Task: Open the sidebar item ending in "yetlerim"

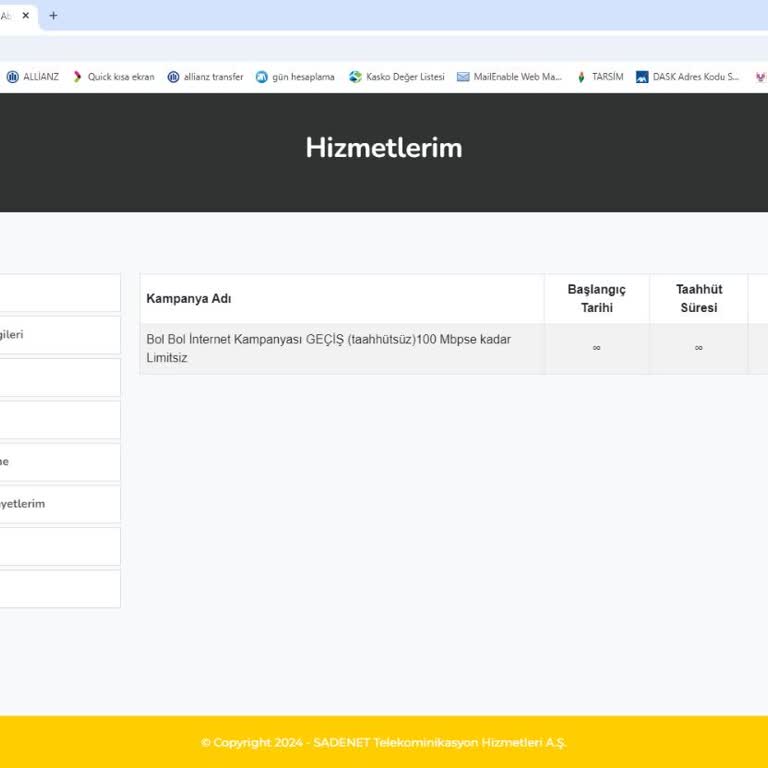Action: point(59,504)
